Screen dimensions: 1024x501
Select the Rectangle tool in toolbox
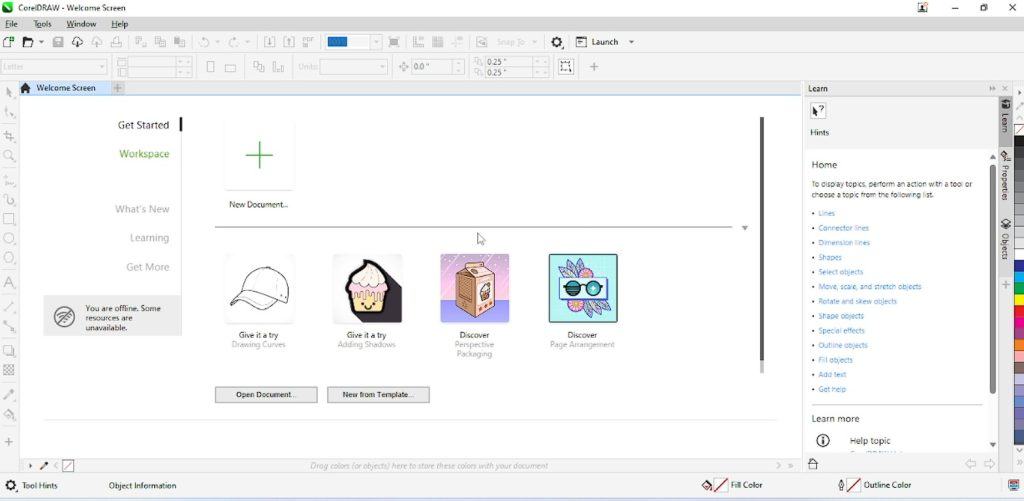9,219
